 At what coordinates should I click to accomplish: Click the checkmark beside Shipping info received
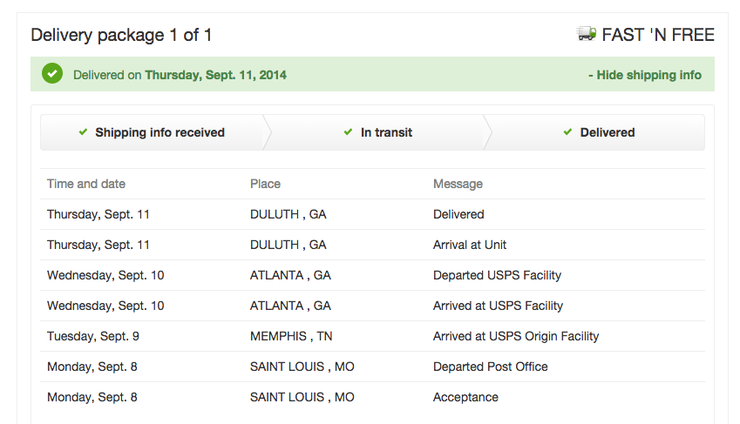coord(83,132)
